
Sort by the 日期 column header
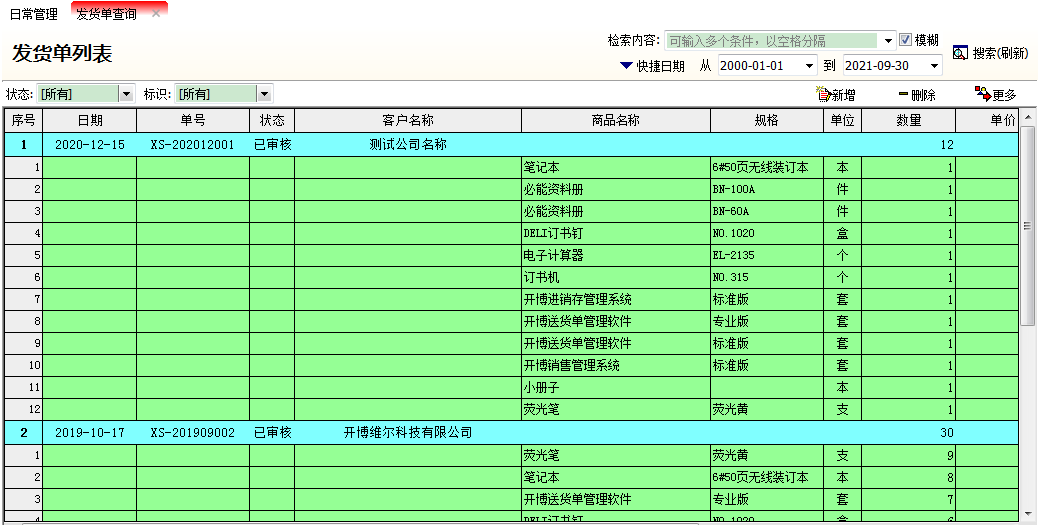tap(90, 120)
